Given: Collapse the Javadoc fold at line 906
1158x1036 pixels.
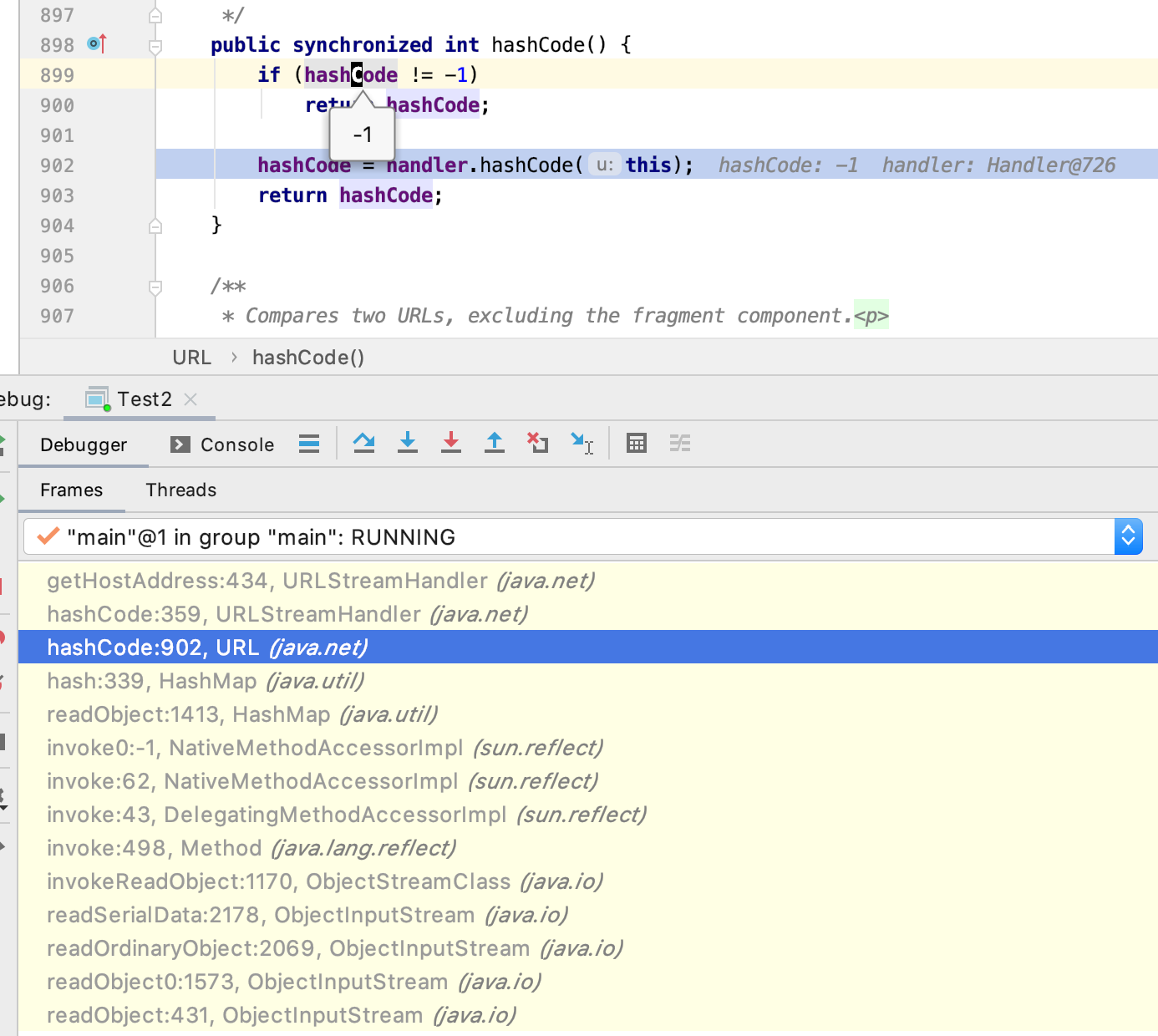Looking at the screenshot, I should (155, 287).
